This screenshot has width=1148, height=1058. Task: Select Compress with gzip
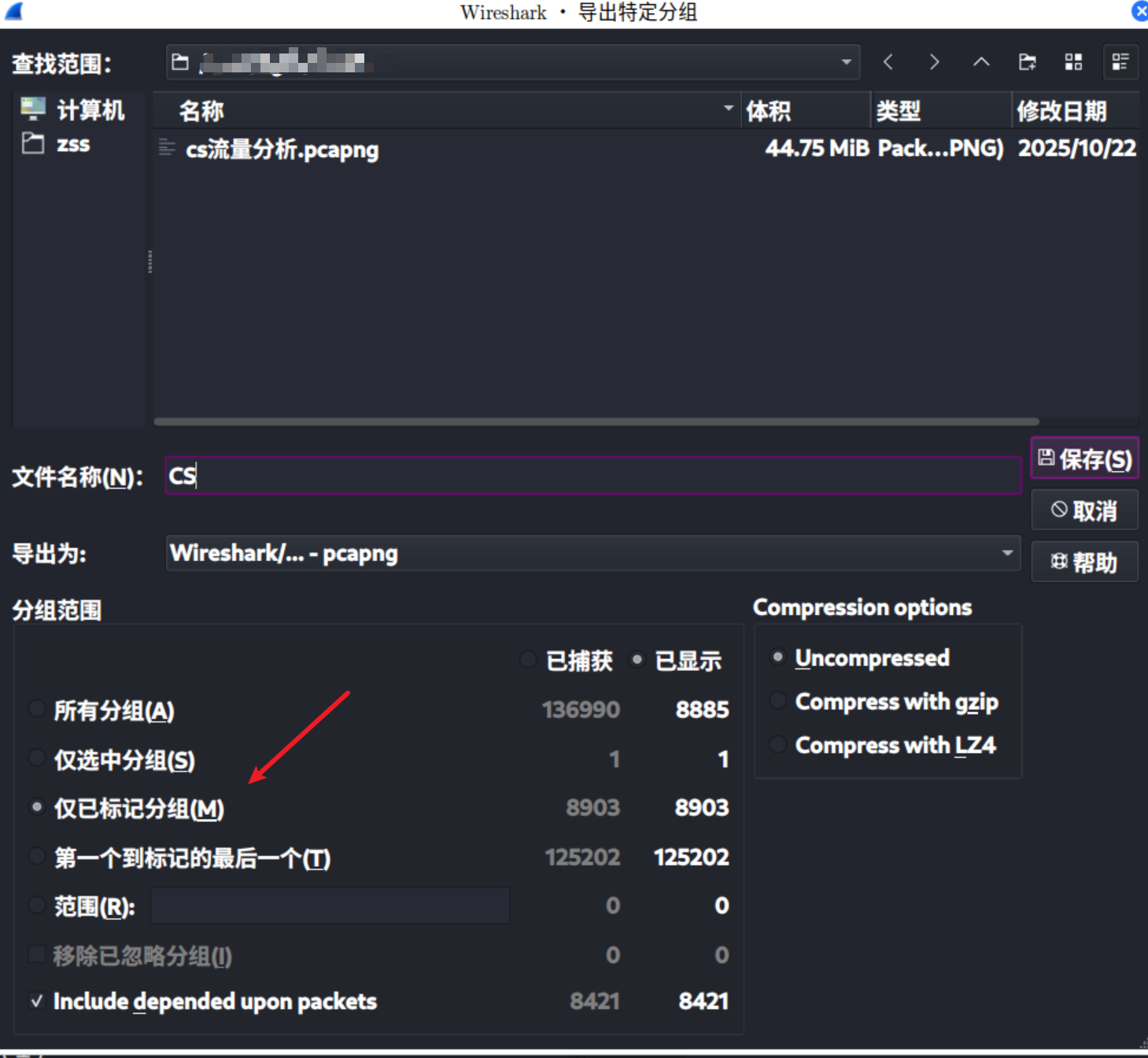pyautogui.click(x=777, y=701)
